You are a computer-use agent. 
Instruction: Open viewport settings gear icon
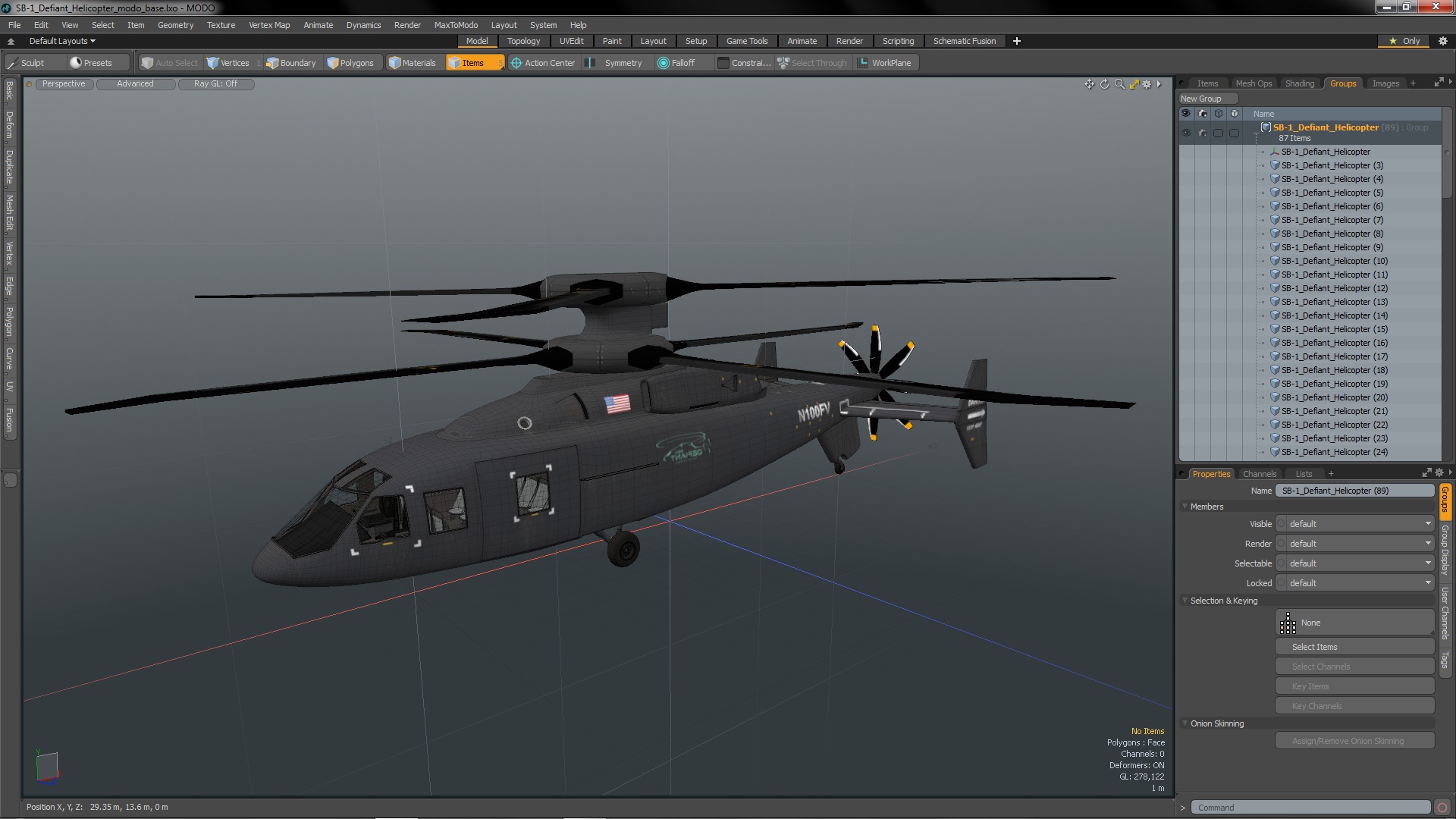click(1147, 84)
